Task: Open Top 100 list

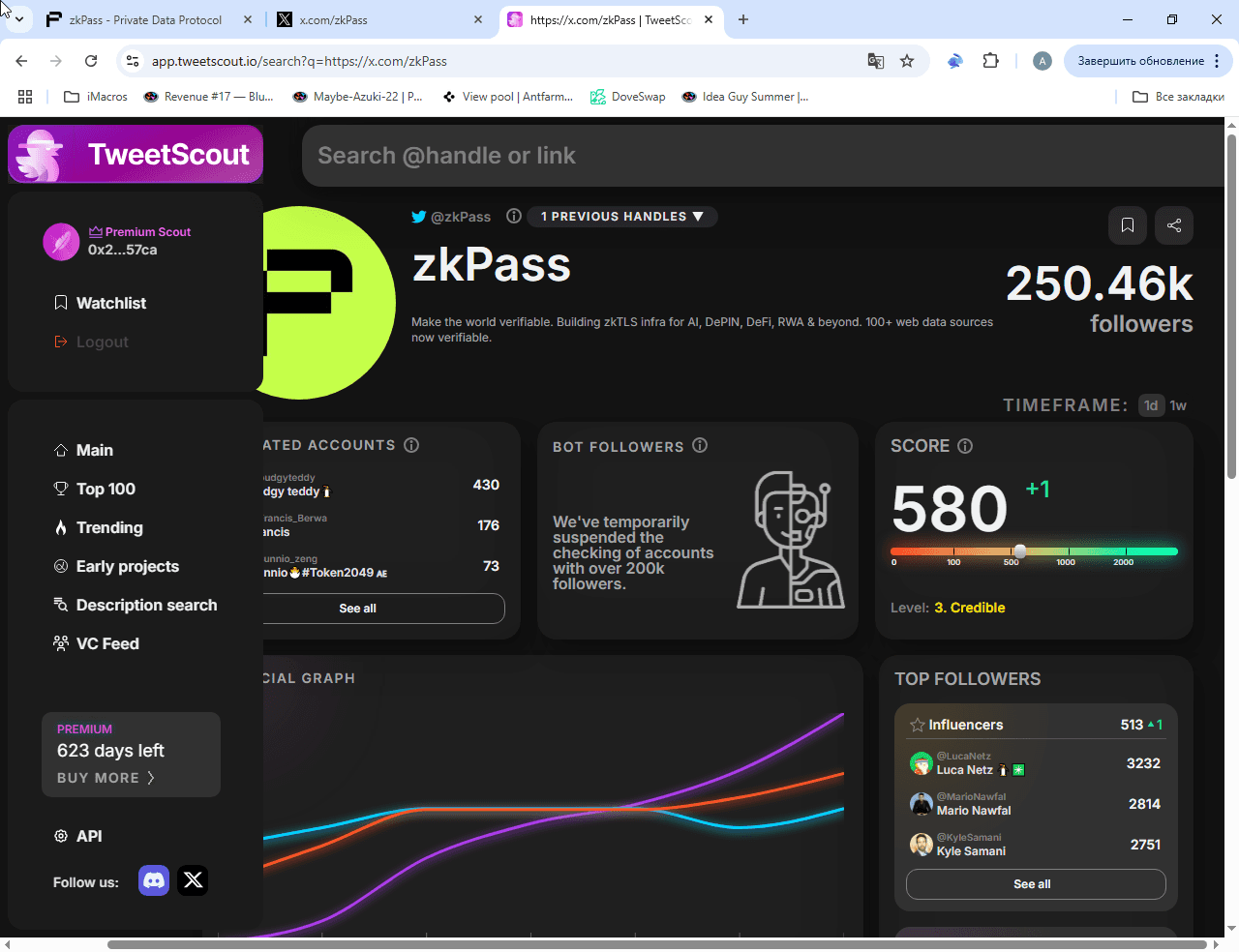Action: [x=95, y=489]
